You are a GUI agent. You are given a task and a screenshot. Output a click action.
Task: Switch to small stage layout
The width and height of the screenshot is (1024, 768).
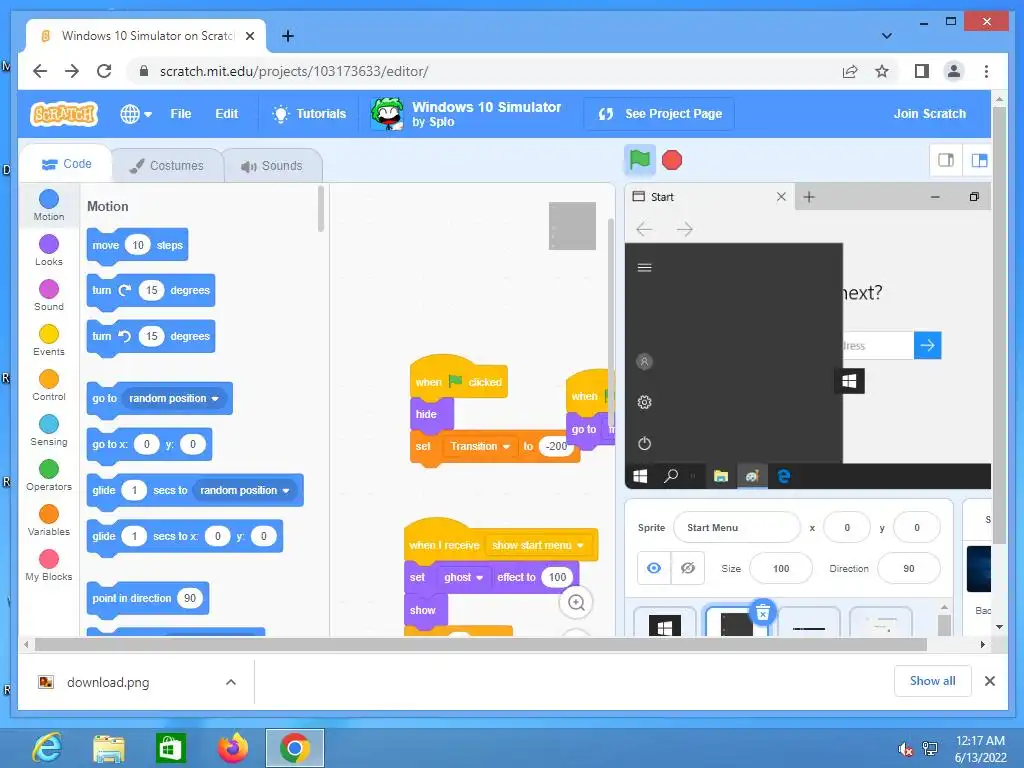946,160
